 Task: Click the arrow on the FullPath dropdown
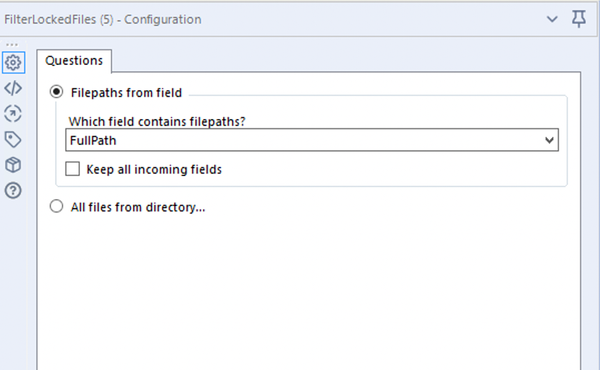[549, 140]
